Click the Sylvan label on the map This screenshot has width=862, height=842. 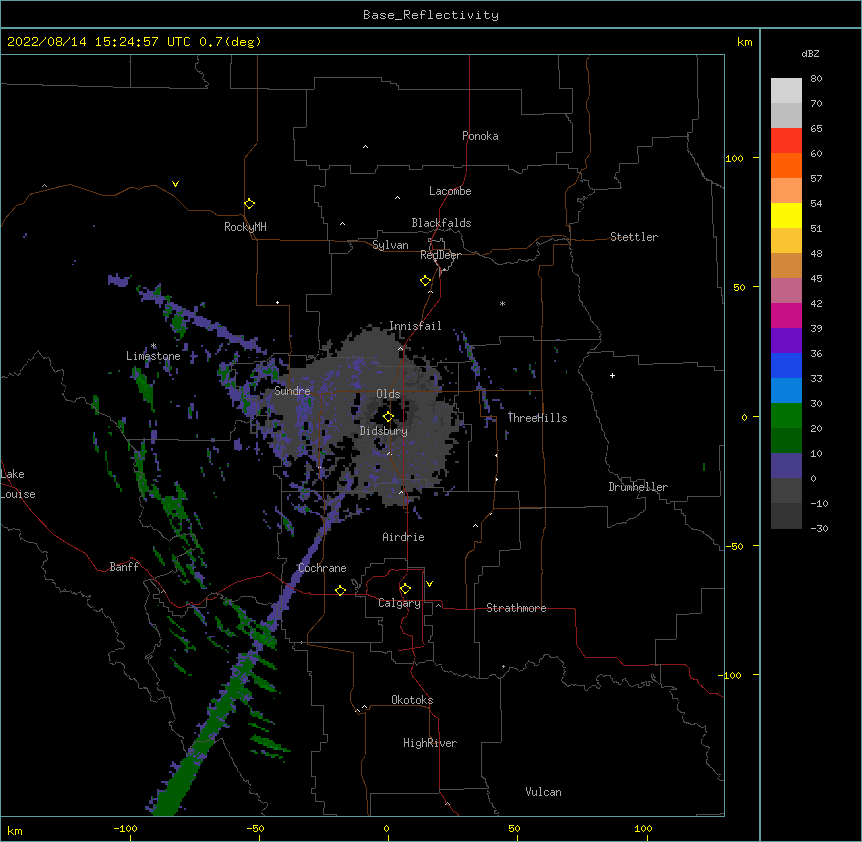pos(390,245)
